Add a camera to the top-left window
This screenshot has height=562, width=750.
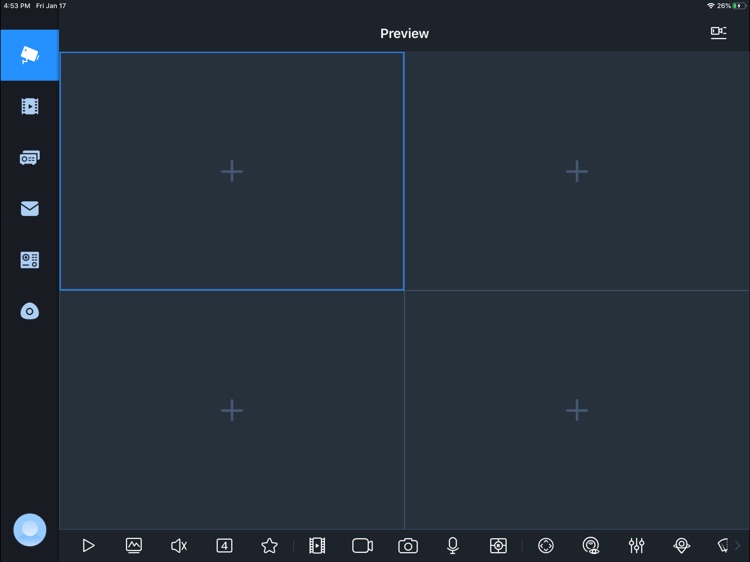coord(232,171)
